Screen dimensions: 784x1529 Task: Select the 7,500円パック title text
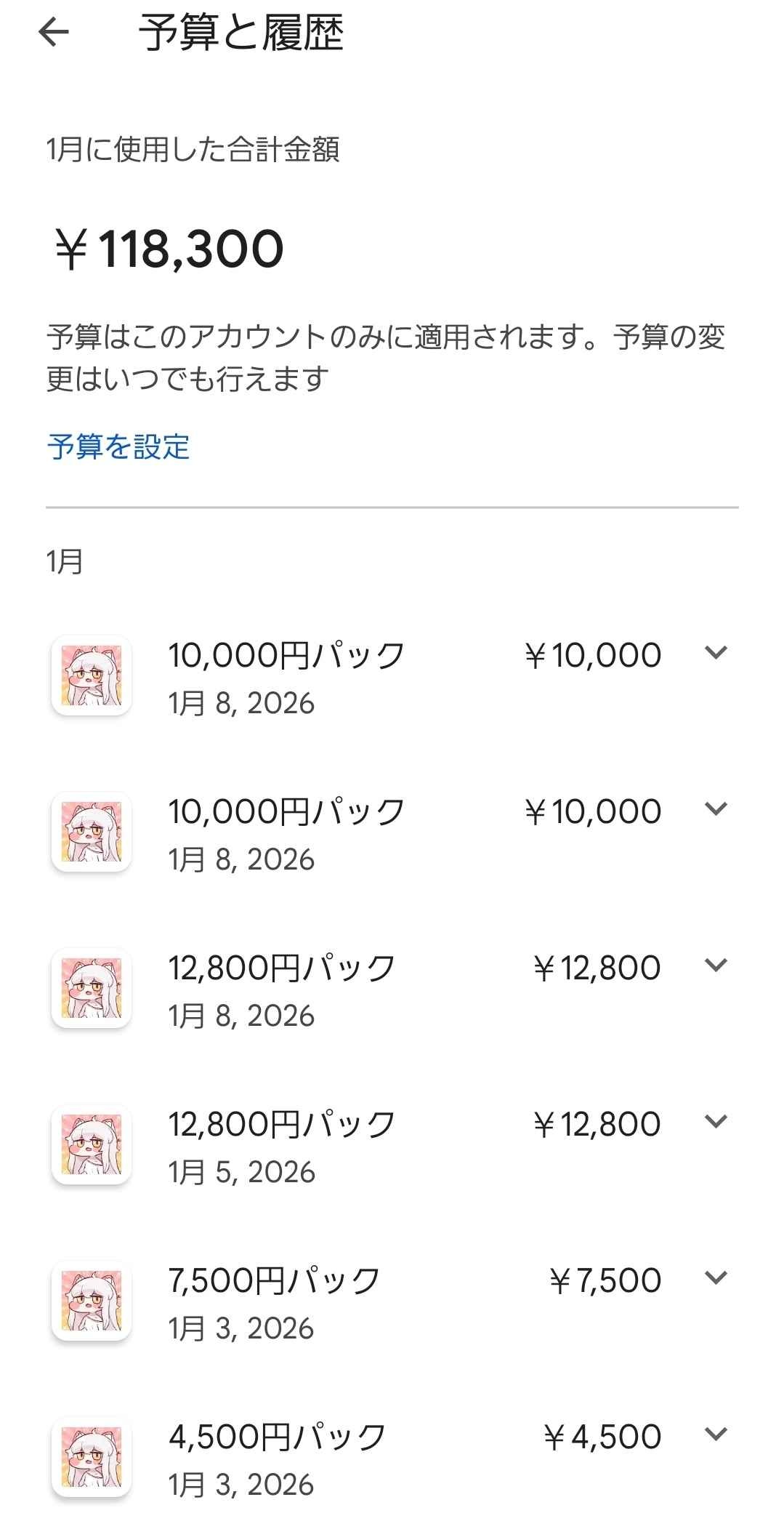[275, 1280]
